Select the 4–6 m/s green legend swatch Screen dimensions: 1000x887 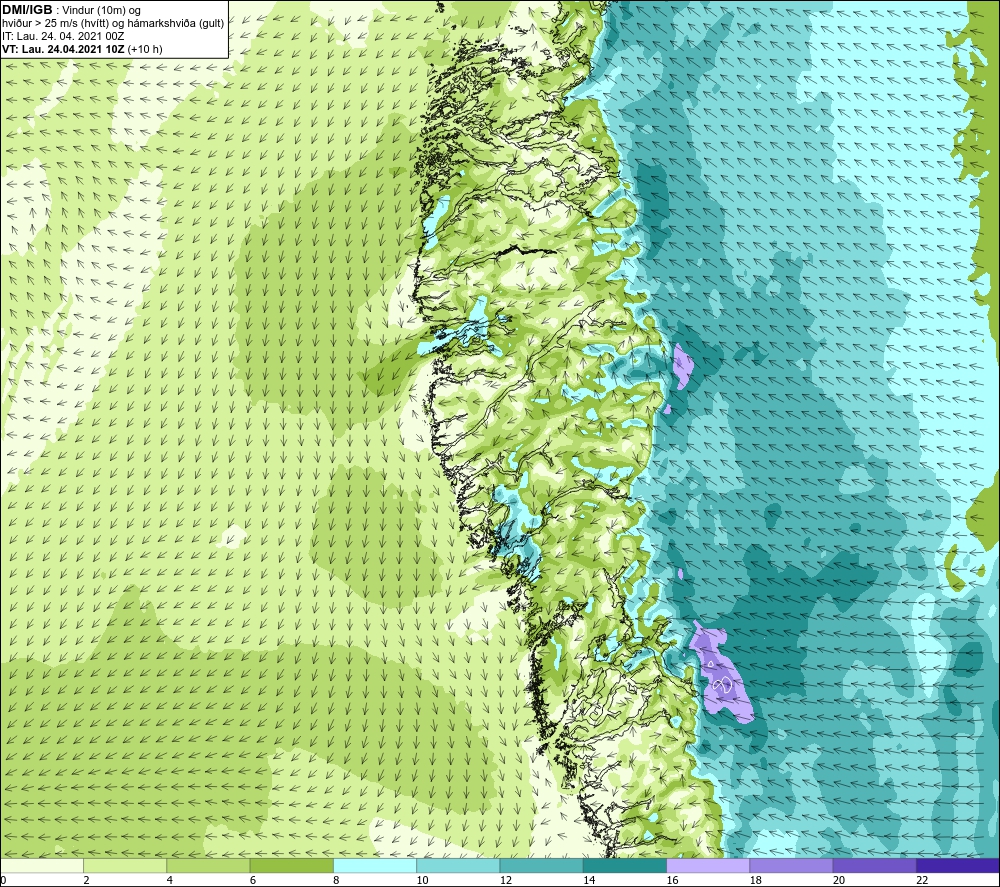click(x=208, y=866)
